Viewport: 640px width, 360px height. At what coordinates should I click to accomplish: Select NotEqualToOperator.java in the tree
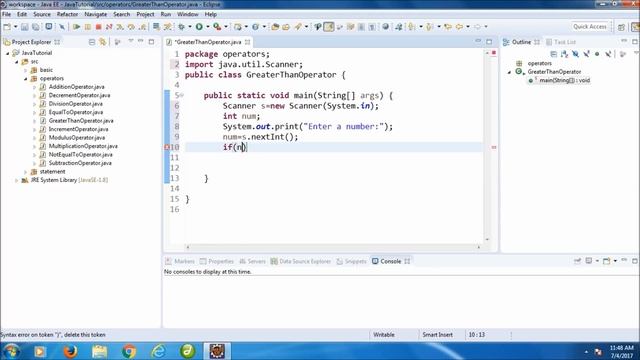pos(80,155)
